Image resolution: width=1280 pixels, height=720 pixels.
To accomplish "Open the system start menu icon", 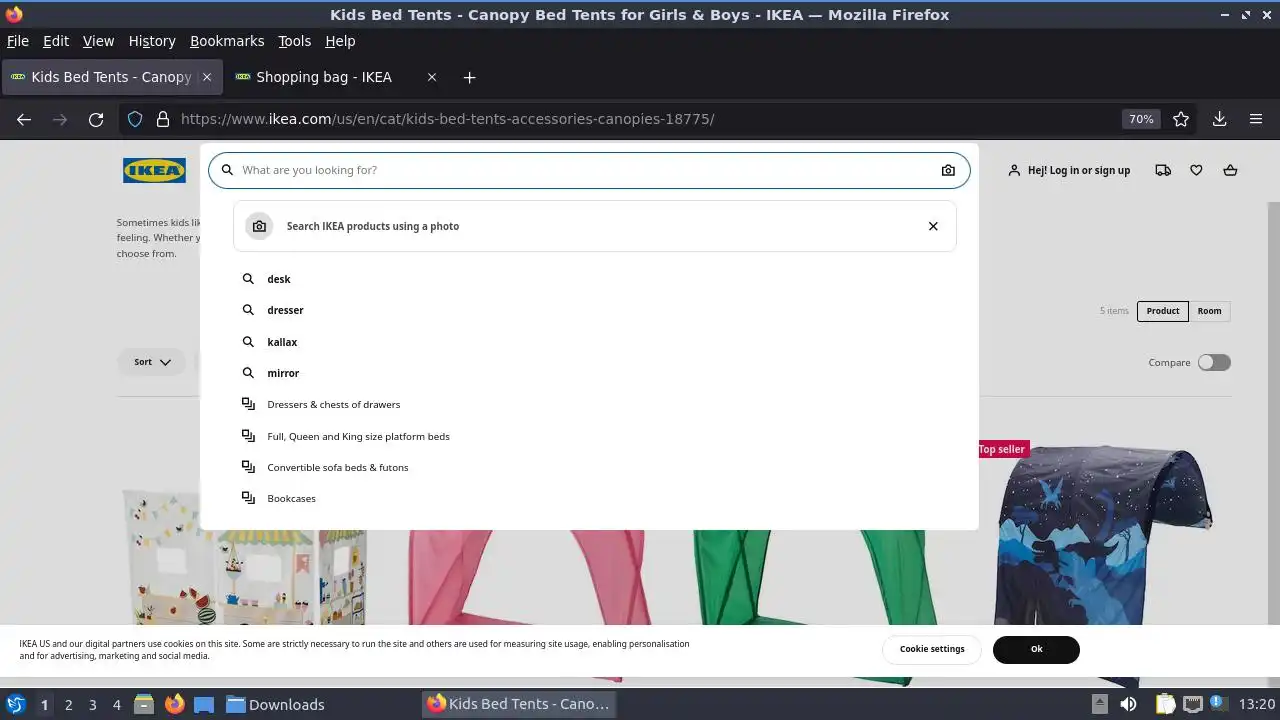I will pyautogui.click(x=15, y=704).
